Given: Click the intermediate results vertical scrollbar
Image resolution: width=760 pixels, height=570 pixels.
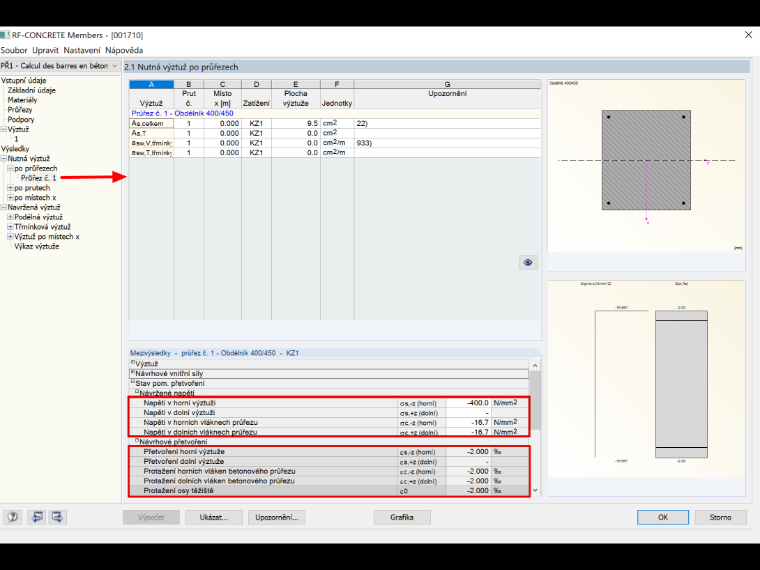Looking at the screenshot, I should click(x=535, y=428).
